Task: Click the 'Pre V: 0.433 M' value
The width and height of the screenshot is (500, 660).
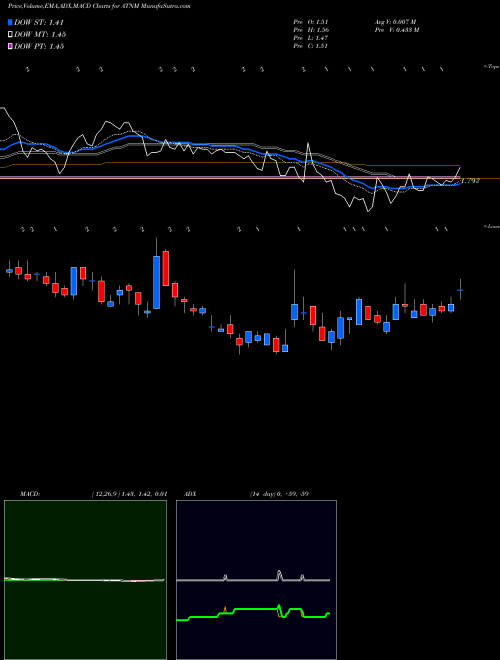Action: (x=396, y=30)
